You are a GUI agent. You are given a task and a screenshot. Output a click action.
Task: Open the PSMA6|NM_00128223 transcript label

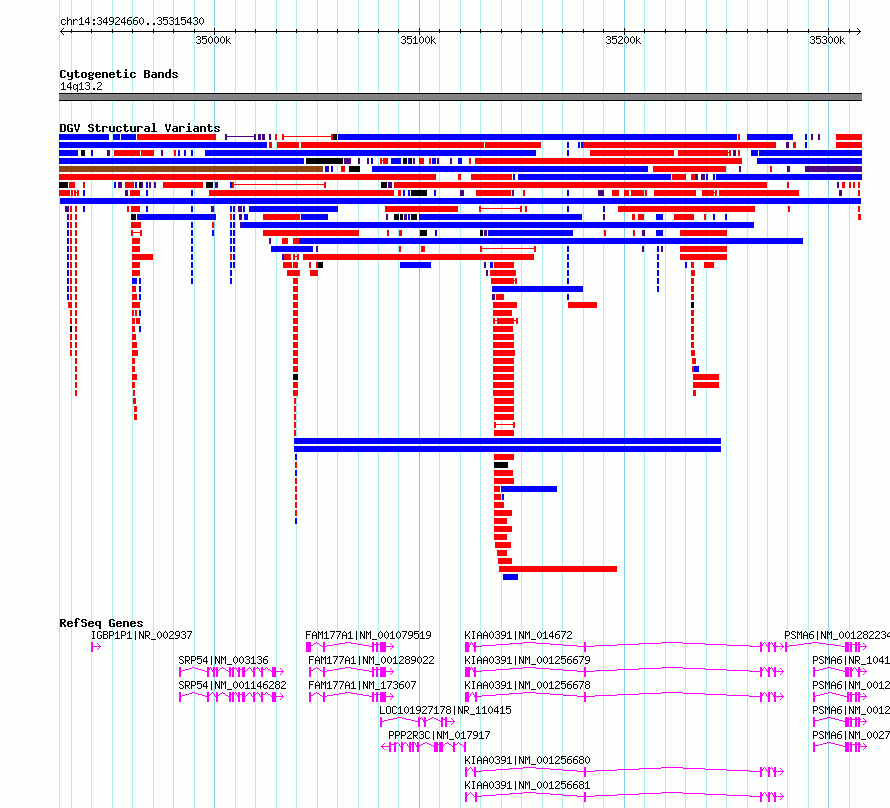tap(837, 635)
